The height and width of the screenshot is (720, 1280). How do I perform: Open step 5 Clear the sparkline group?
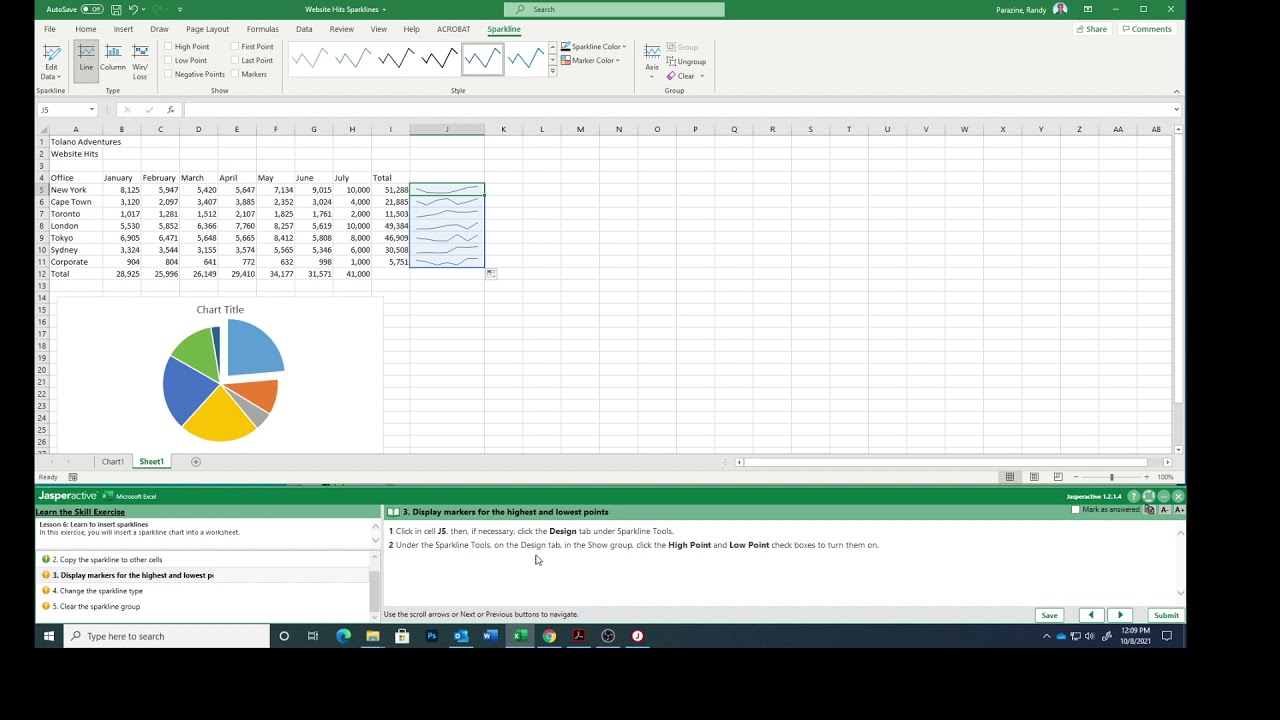(96, 607)
